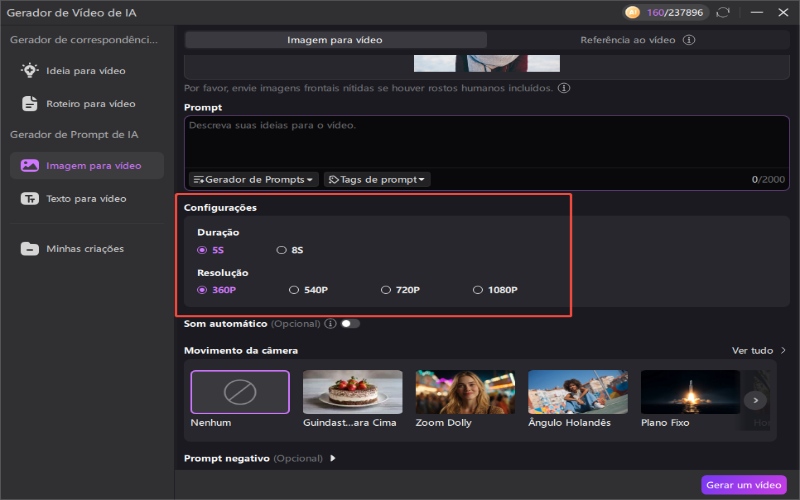Focus the Prompt description text field
This screenshot has width=800, height=500.
point(487,142)
